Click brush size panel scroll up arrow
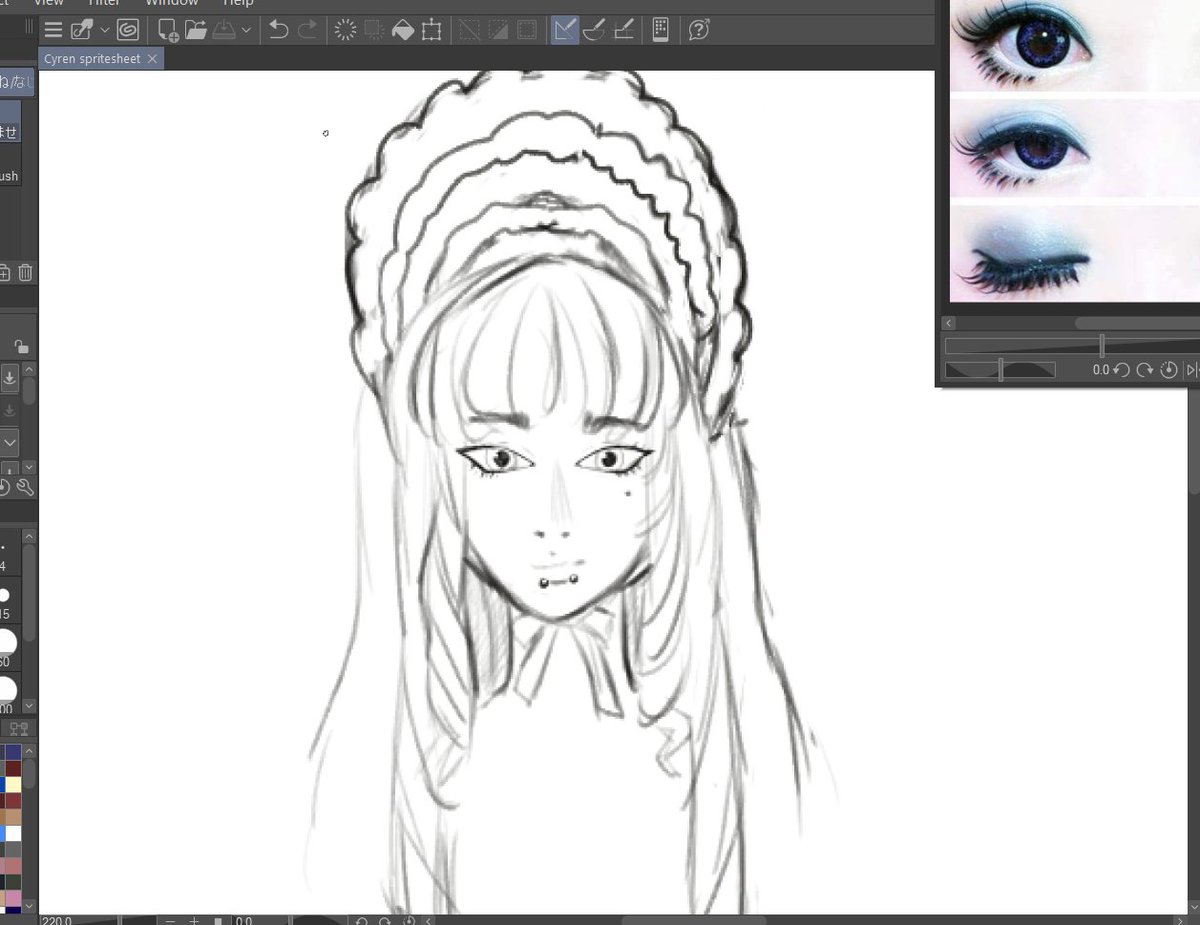 pos(29,537)
